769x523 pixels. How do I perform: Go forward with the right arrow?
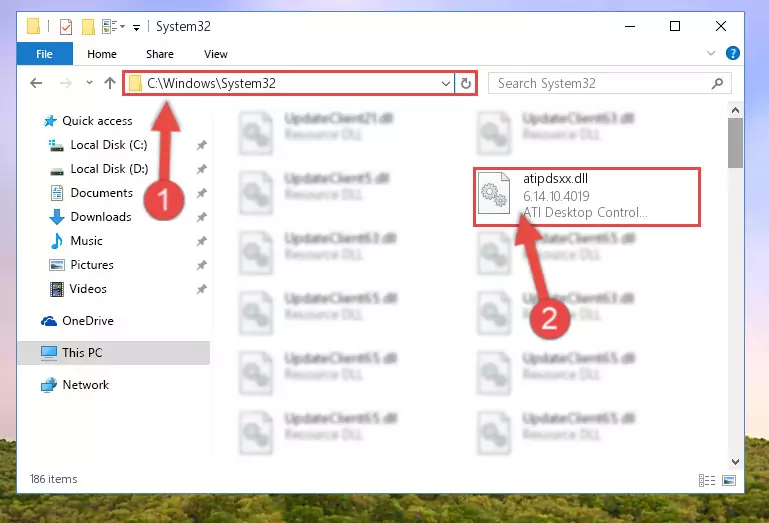(65, 83)
